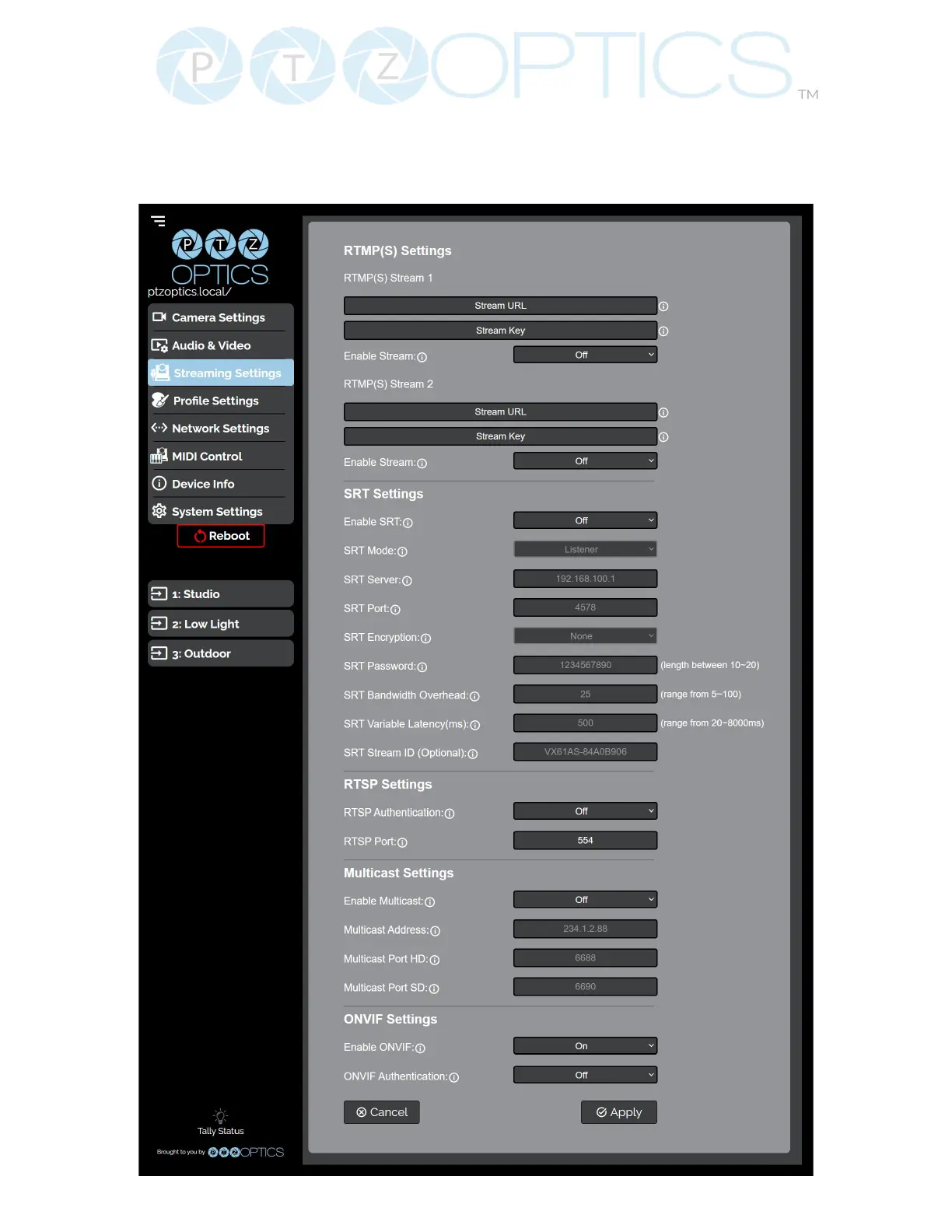Open the Enable SRT dropdown
The height and width of the screenshot is (1232, 952).
(585, 521)
